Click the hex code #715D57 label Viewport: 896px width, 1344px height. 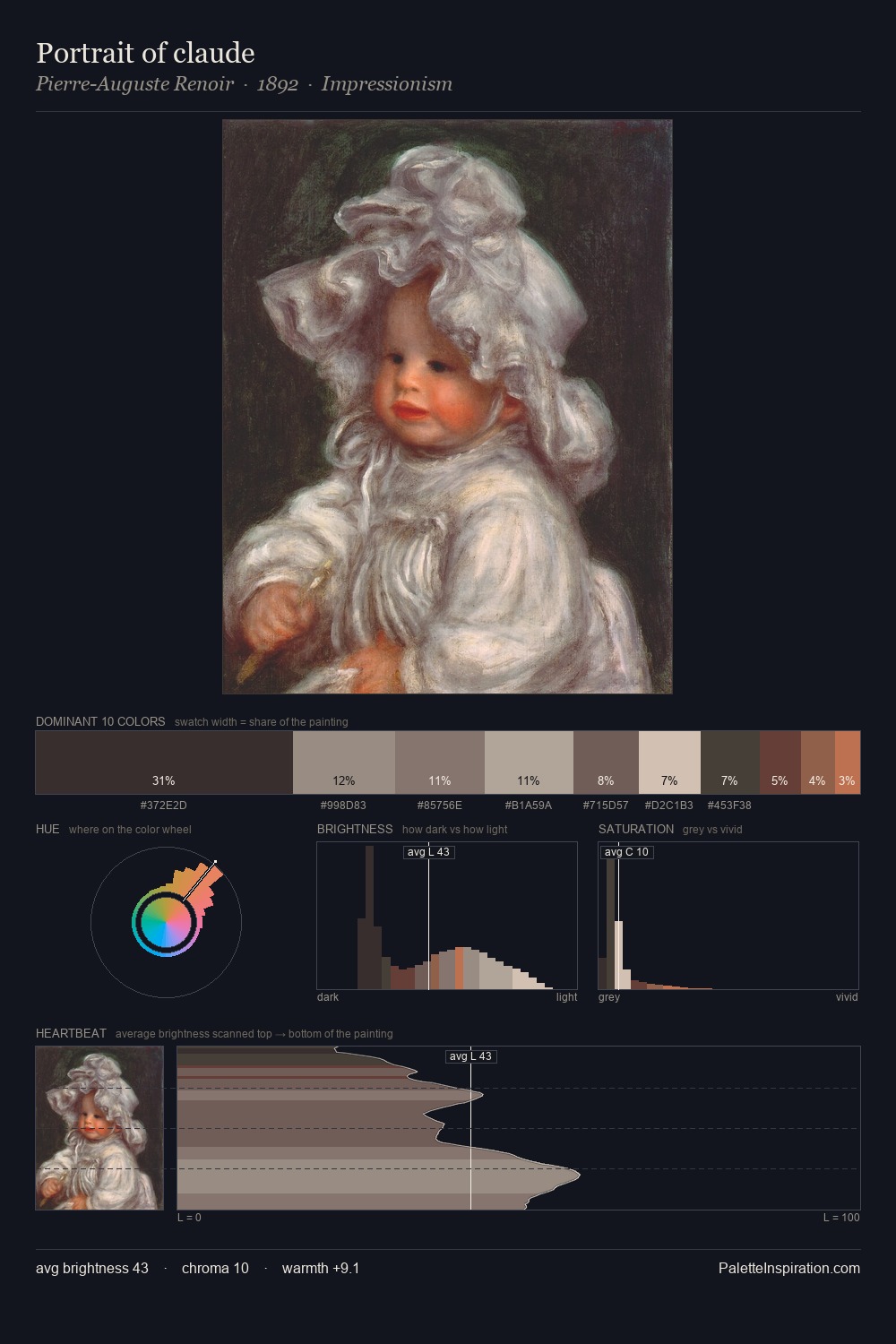pyautogui.click(x=606, y=806)
